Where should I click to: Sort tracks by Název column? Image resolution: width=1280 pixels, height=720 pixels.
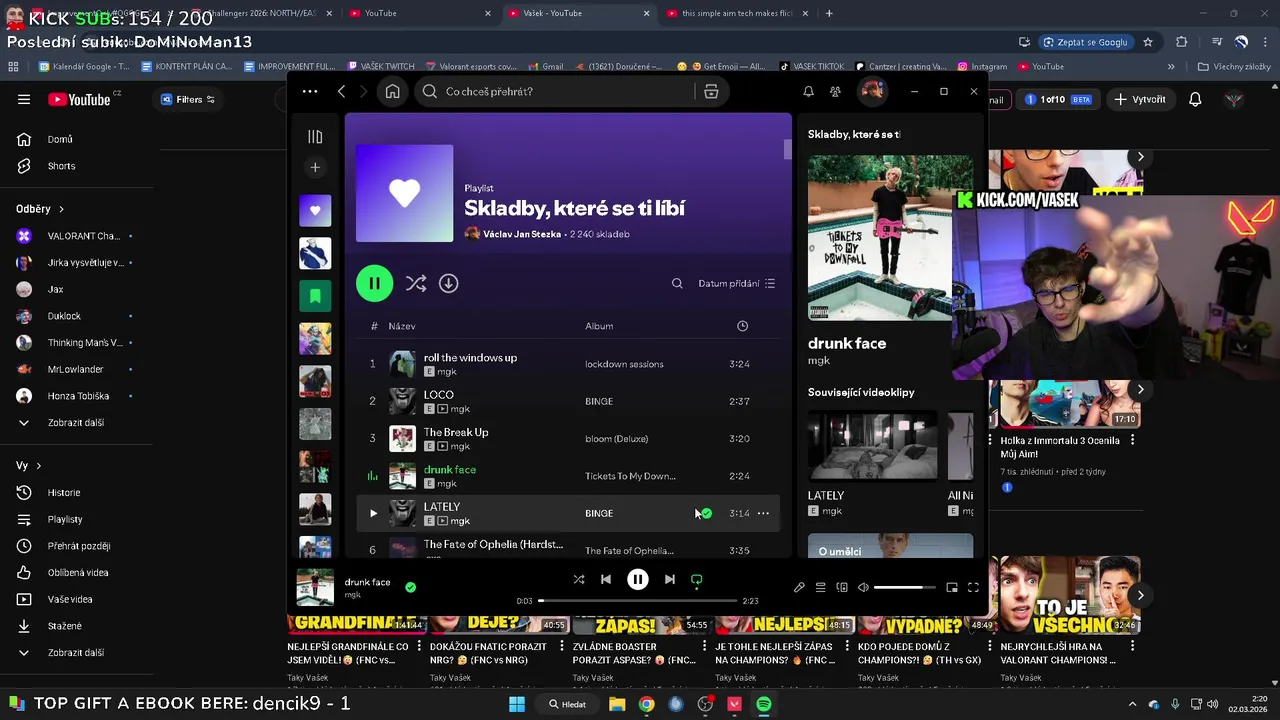(x=402, y=326)
